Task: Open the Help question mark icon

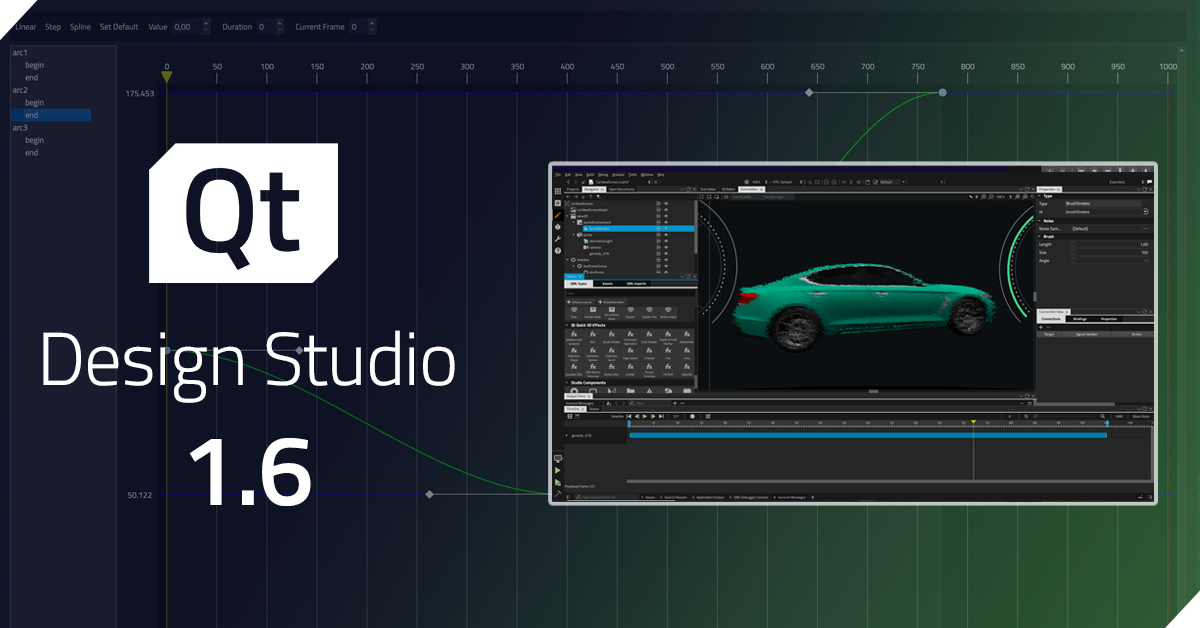Action: pyautogui.click(x=558, y=251)
